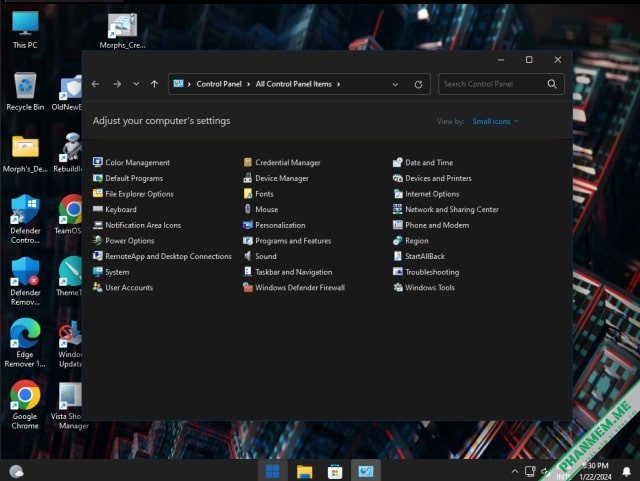The height and width of the screenshot is (481, 640).
Task: Click the Defender Remover desktop shortcut
Action: click(x=25, y=281)
